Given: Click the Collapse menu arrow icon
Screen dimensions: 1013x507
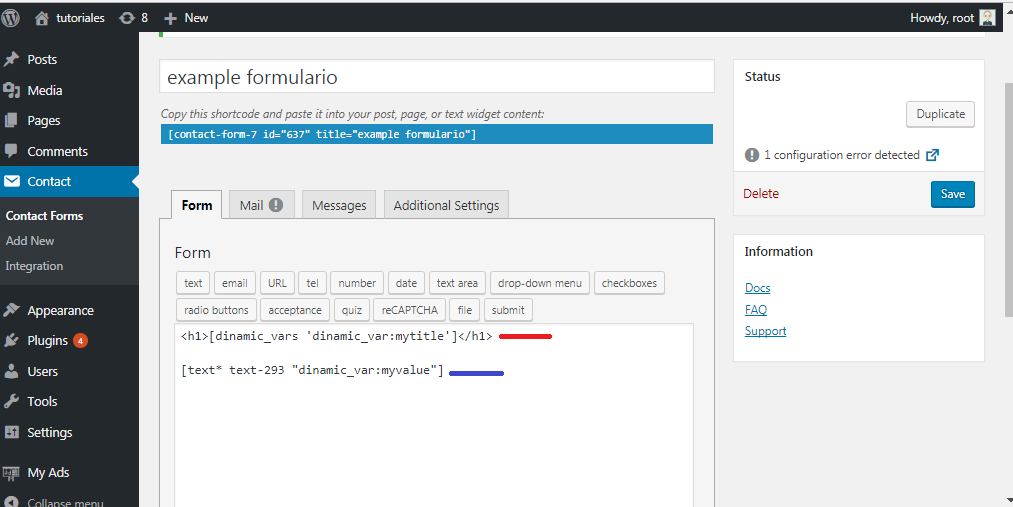Looking at the screenshot, I should 11,502.
